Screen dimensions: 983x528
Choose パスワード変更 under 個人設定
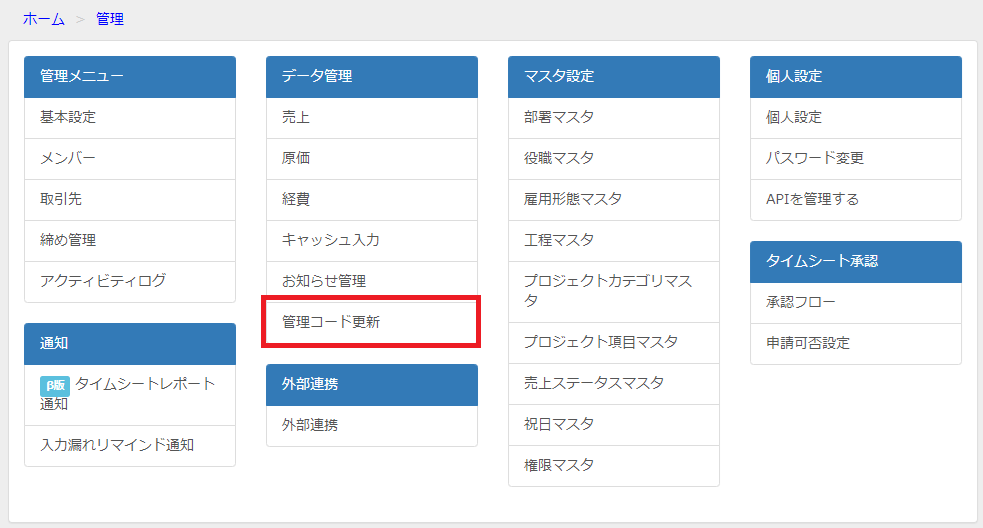coord(856,159)
